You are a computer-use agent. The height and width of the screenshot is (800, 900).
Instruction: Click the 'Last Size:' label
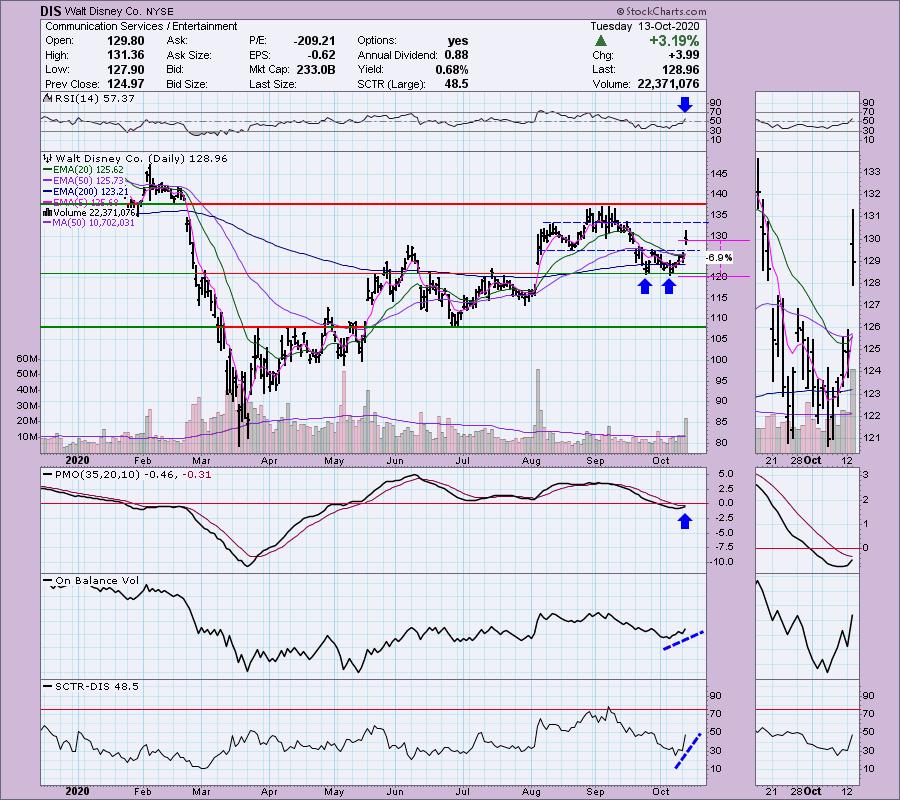pos(273,84)
